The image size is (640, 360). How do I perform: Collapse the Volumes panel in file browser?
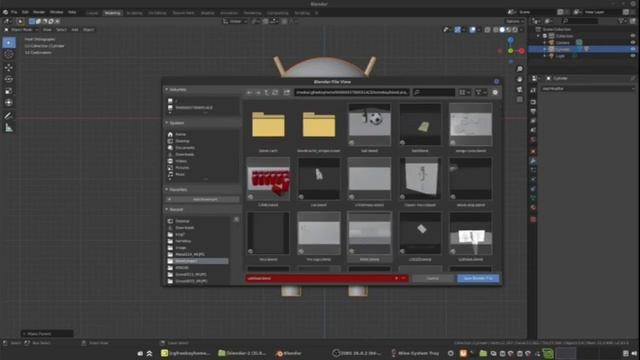[167, 89]
